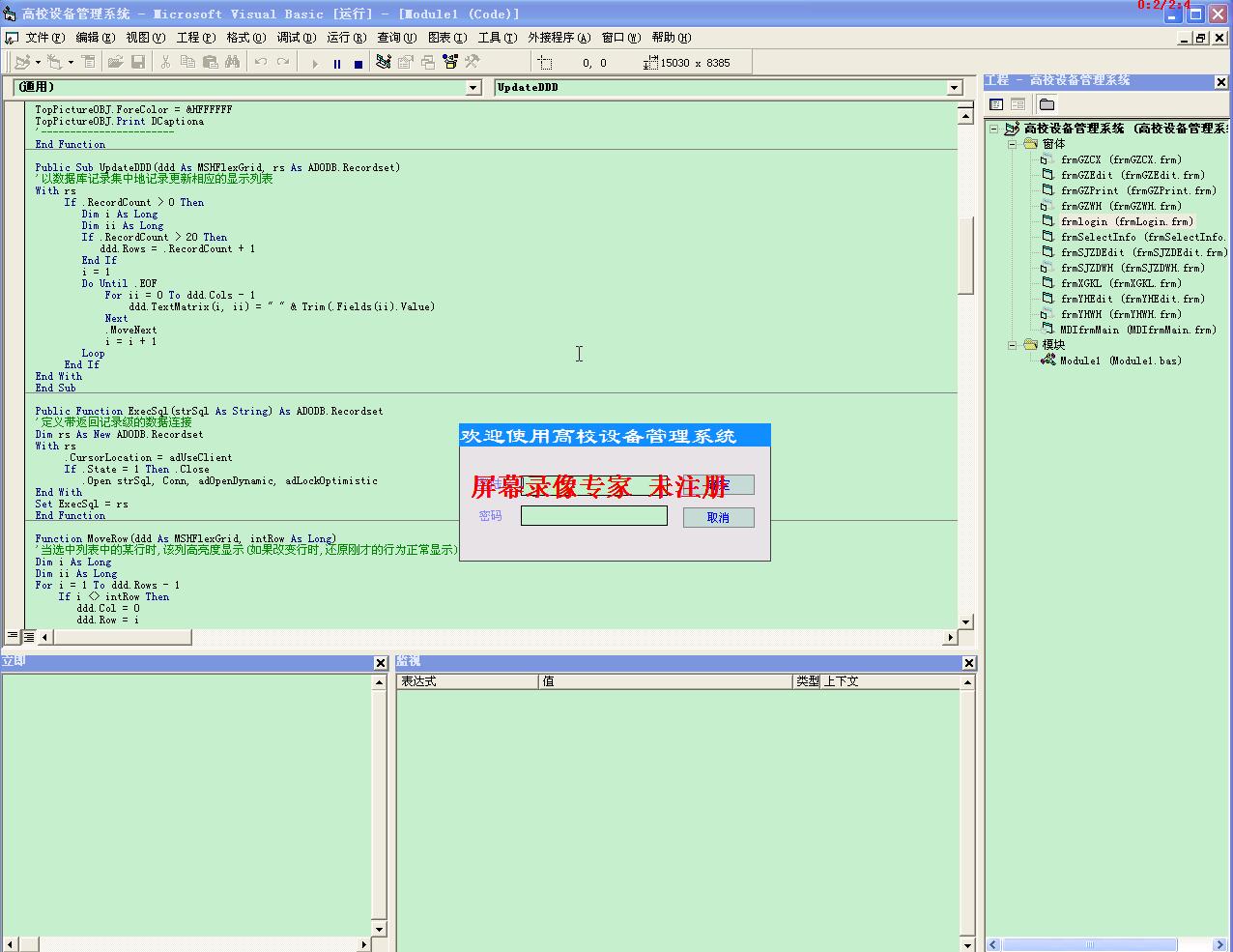Click the End (stop) square button
Screen dimensions: 1233x952
pos(358,63)
